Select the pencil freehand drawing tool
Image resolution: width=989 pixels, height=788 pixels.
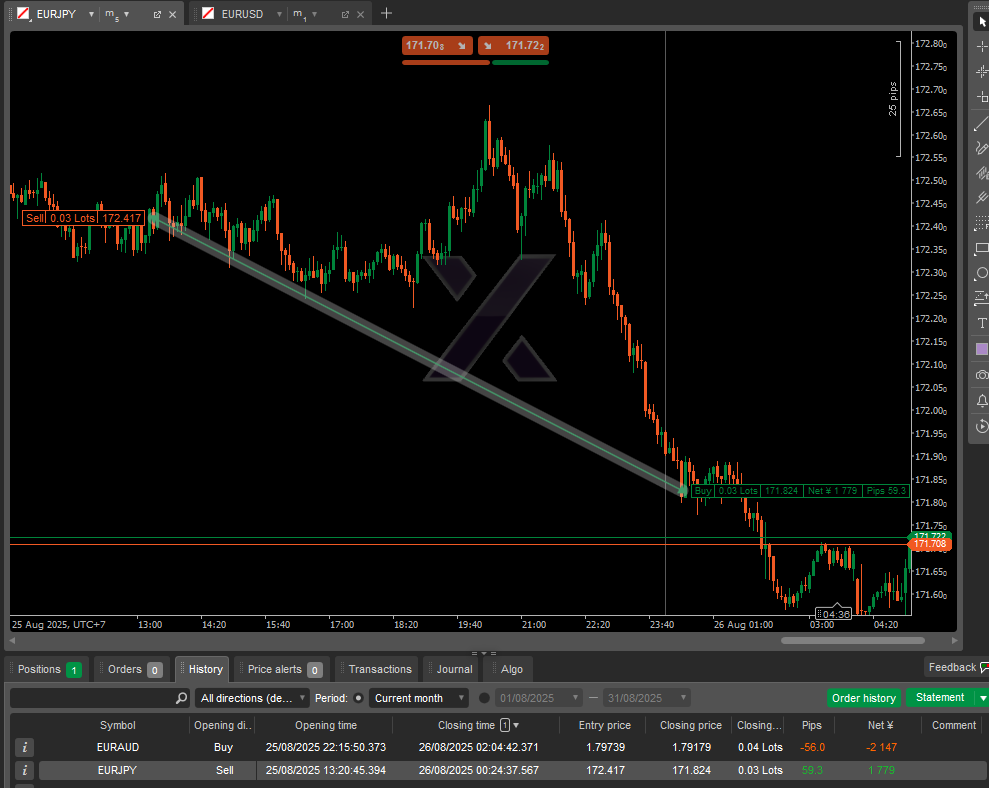981,148
